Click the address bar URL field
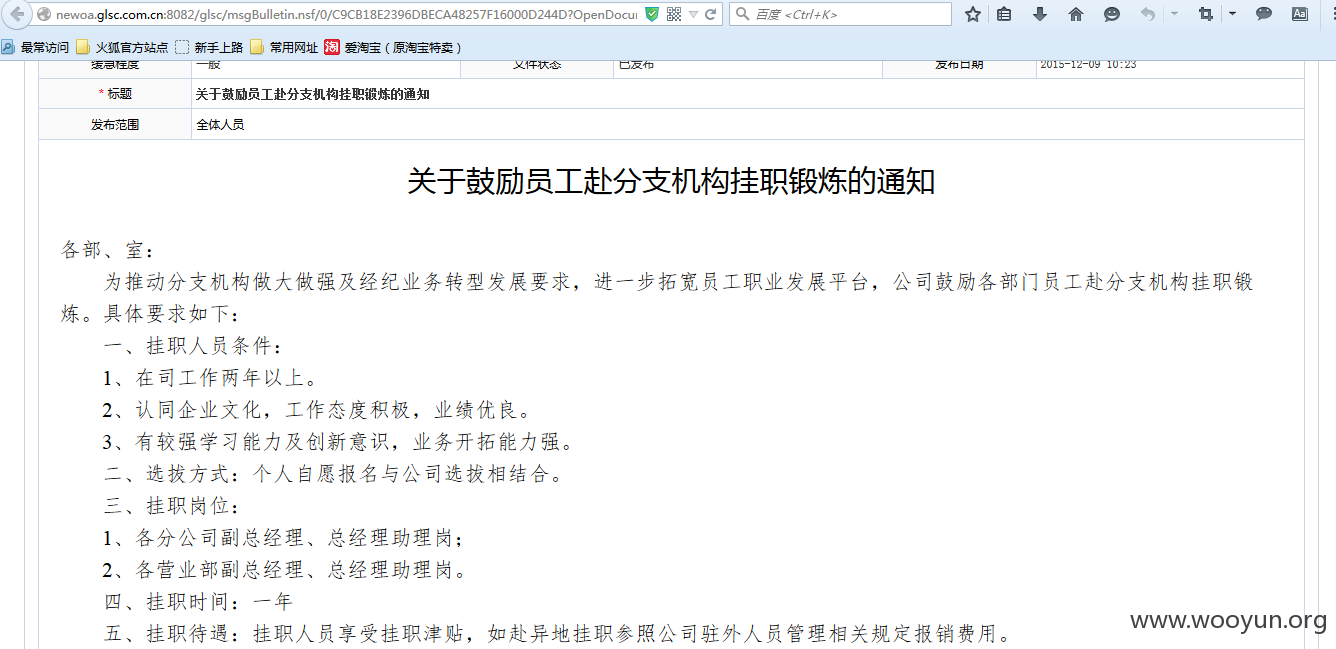This screenshot has height=649, width=1336. click(345, 15)
